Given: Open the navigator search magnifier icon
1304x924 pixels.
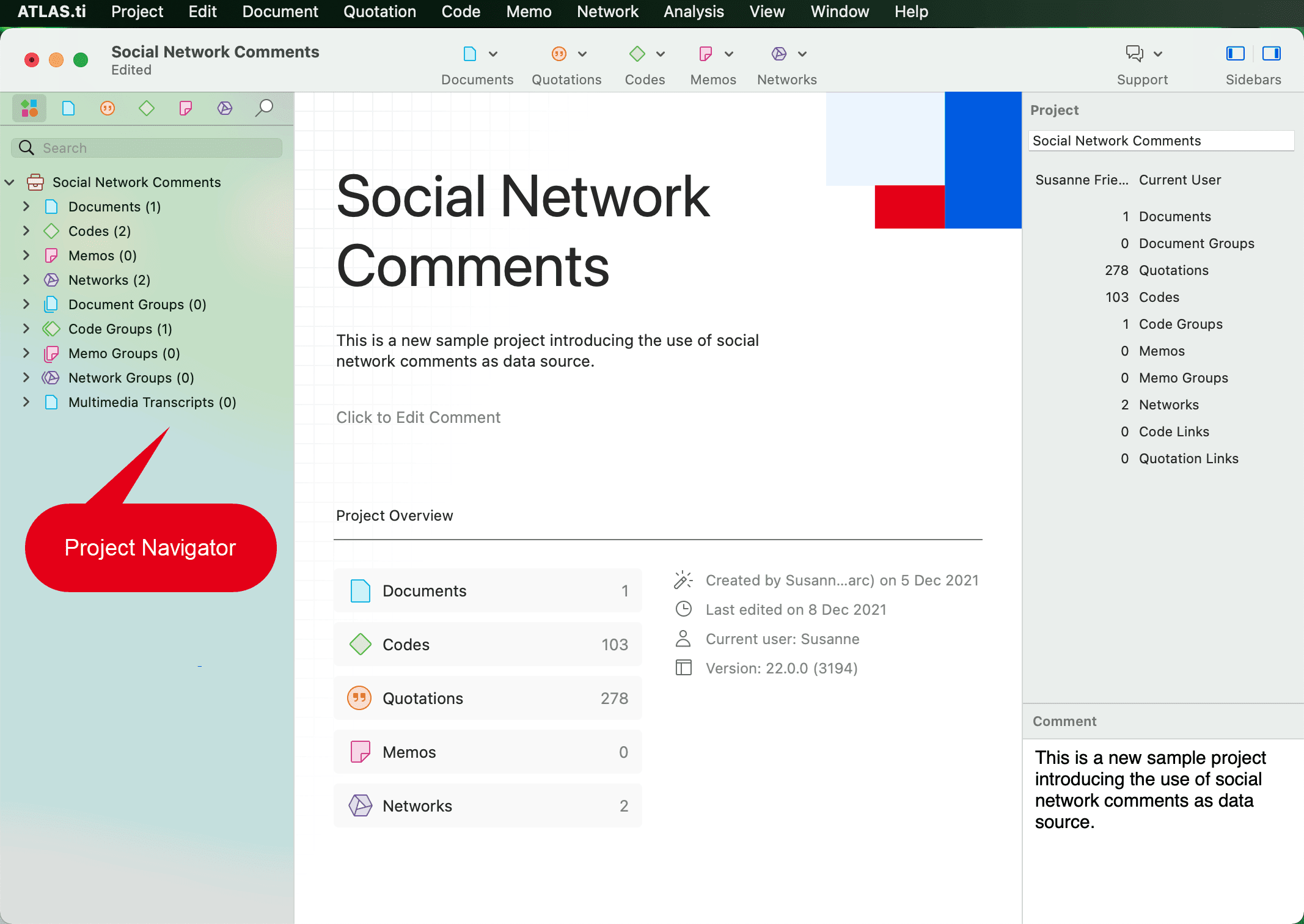Looking at the screenshot, I should pos(264,108).
